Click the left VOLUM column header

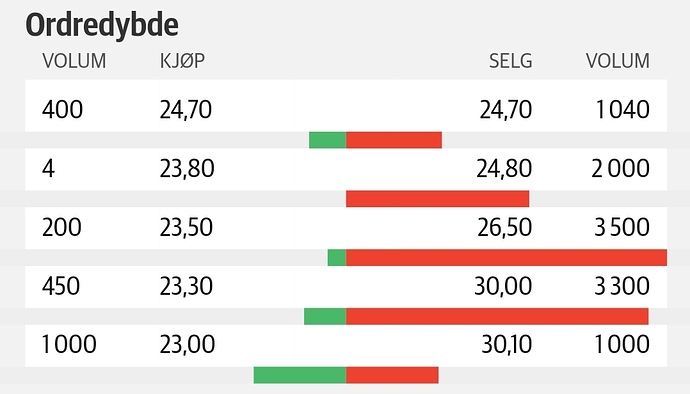pyautogui.click(x=74, y=61)
